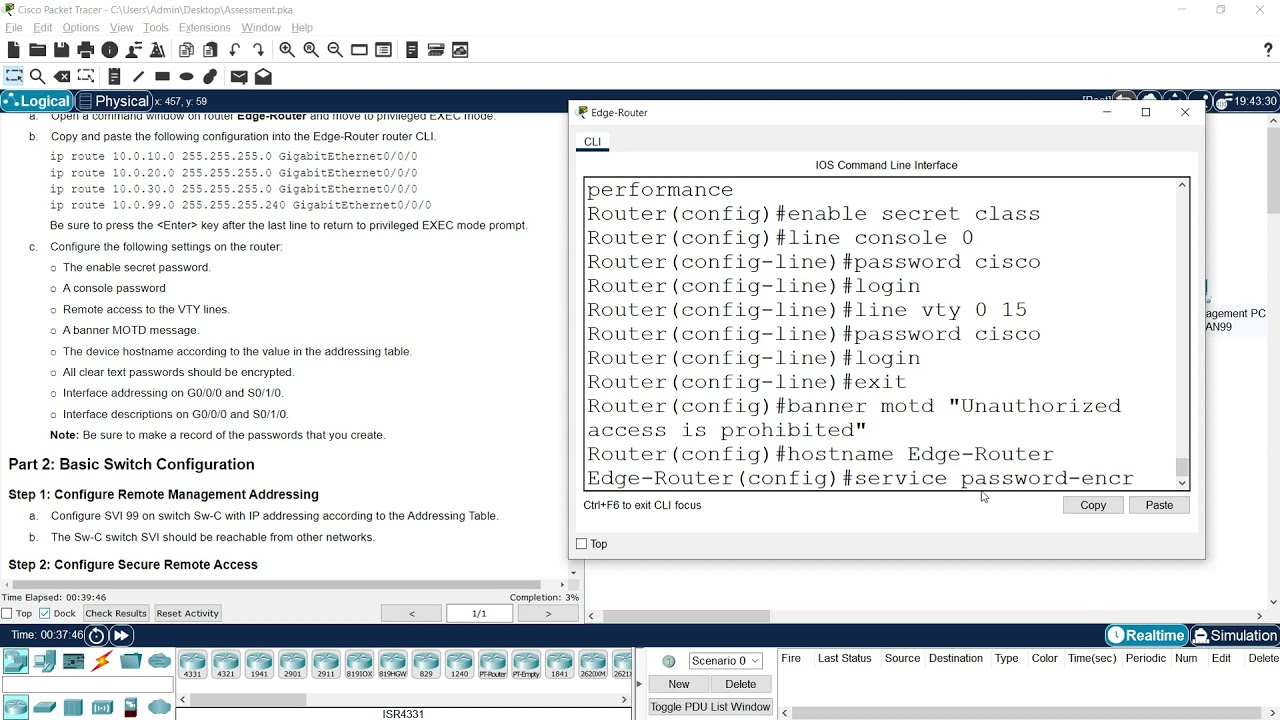Select the Switches subcategory icon
1280x720 pixels.
pyautogui.click(x=44, y=707)
